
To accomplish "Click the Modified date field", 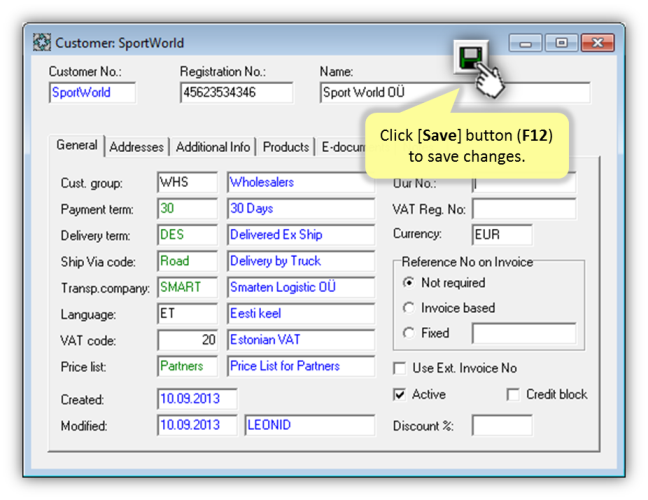I will click(x=197, y=425).
